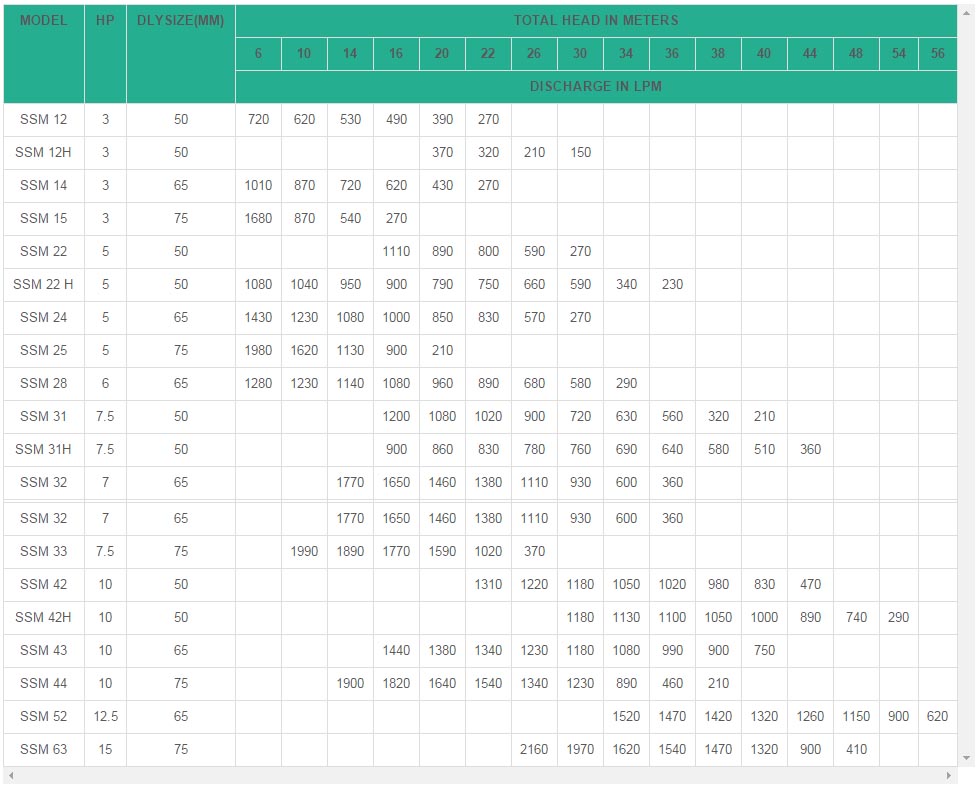Click the horizontal scrollbar track at bottom
The height and width of the screenshot is (800, 980).
pos(480,776)
